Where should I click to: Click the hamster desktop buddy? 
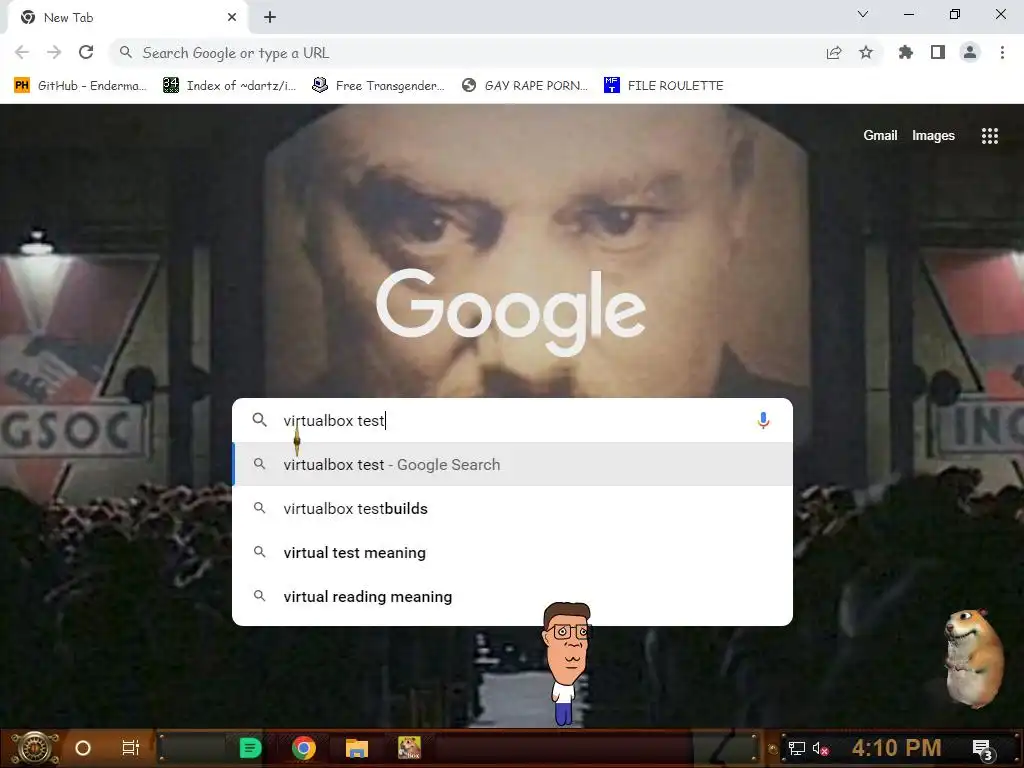[x=974, y=658]
